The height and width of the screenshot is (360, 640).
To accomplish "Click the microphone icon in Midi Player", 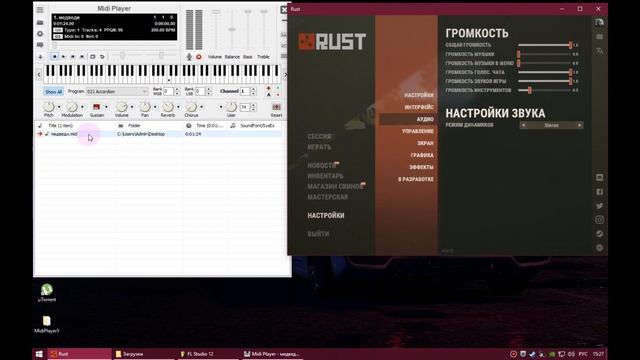I will [x=189, y=57].
